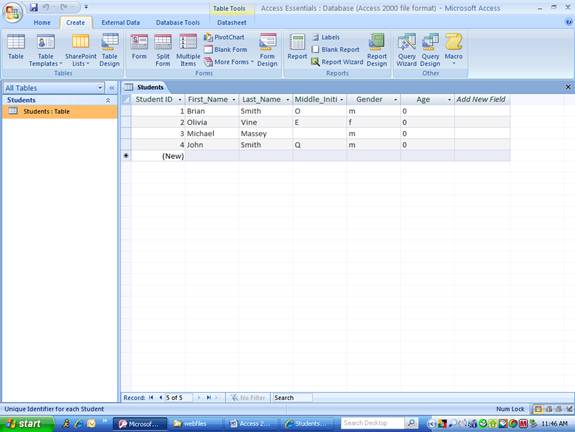Select the Create ribbon tab
Viewport: 575px width, 432px height.
pos(75,23)
